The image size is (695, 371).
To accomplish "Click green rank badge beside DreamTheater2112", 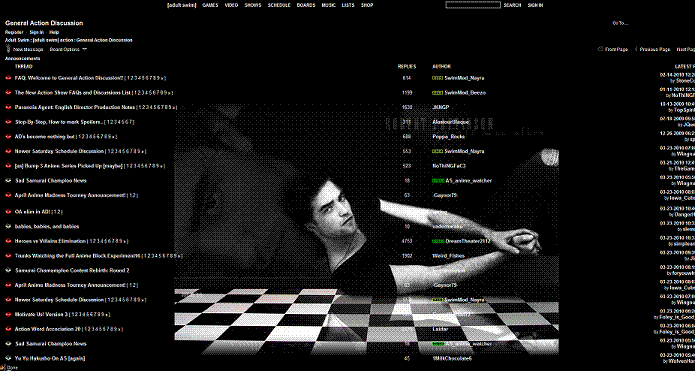I will tap(438, 241).
